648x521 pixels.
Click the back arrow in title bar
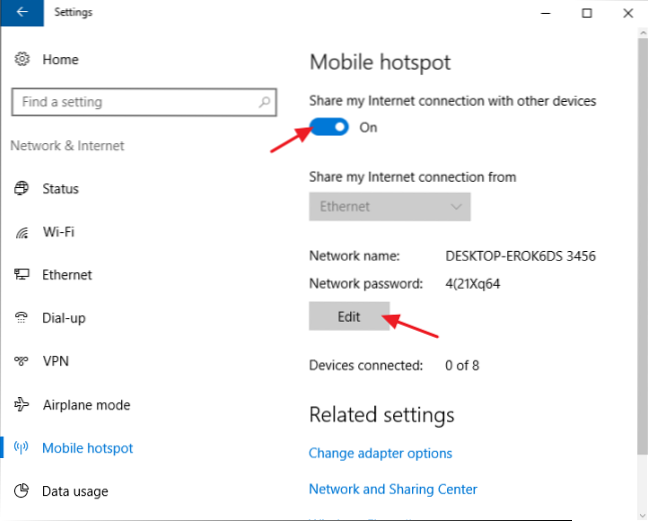click(x=22, y=12)
